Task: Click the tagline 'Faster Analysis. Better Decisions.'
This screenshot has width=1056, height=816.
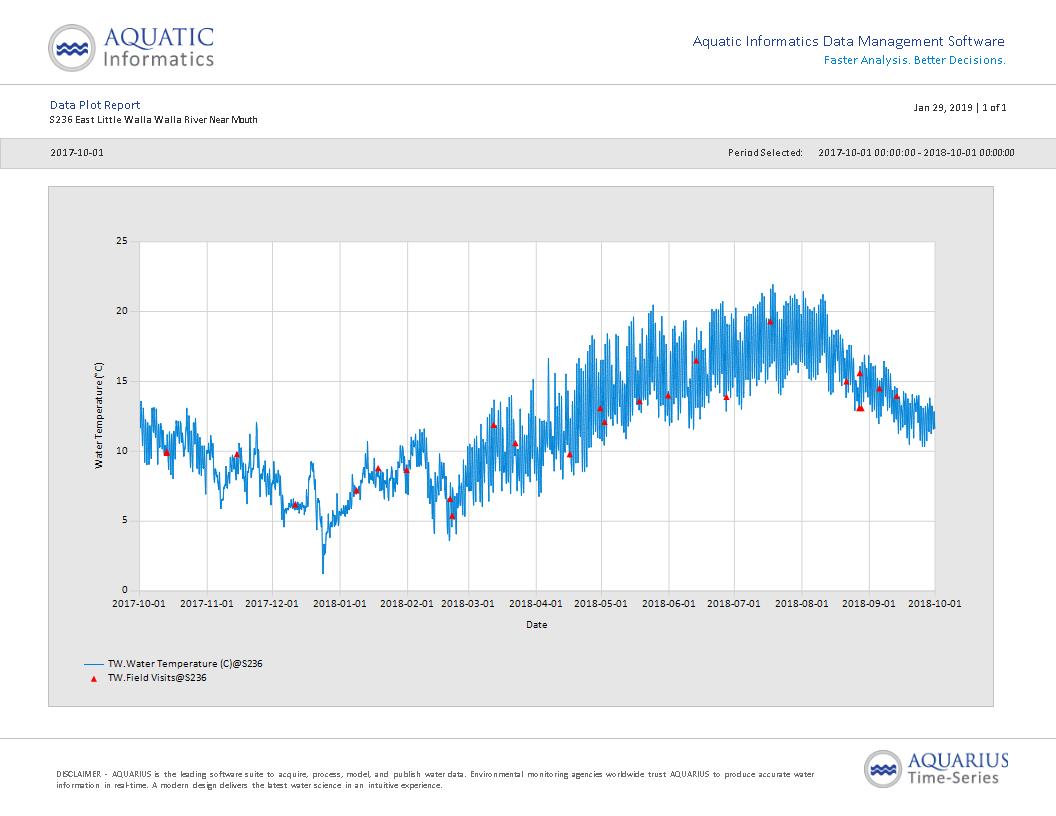Action: pos(915,60)
